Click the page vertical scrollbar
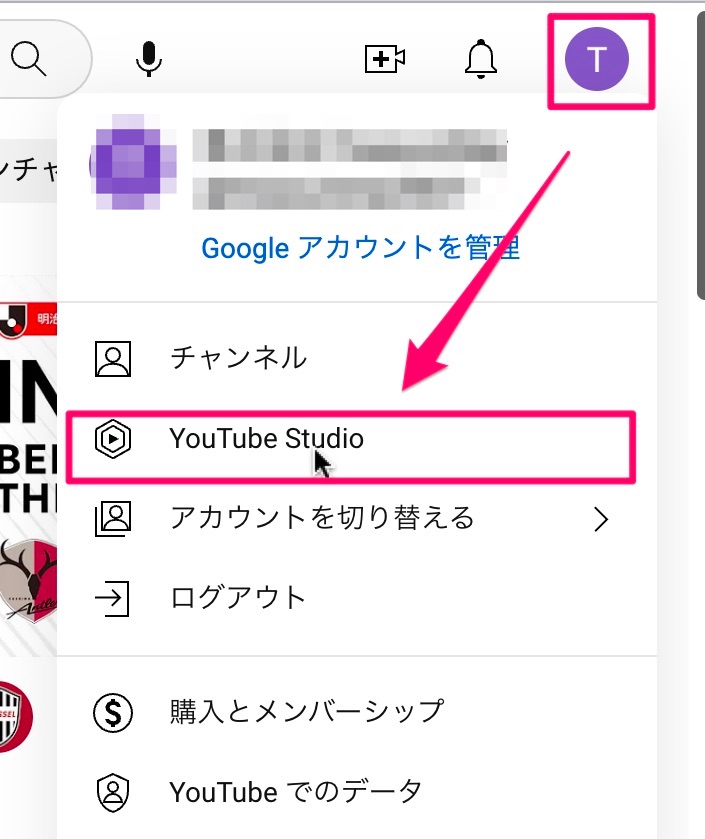The image size is (705, 839). [x=701, y=155]
